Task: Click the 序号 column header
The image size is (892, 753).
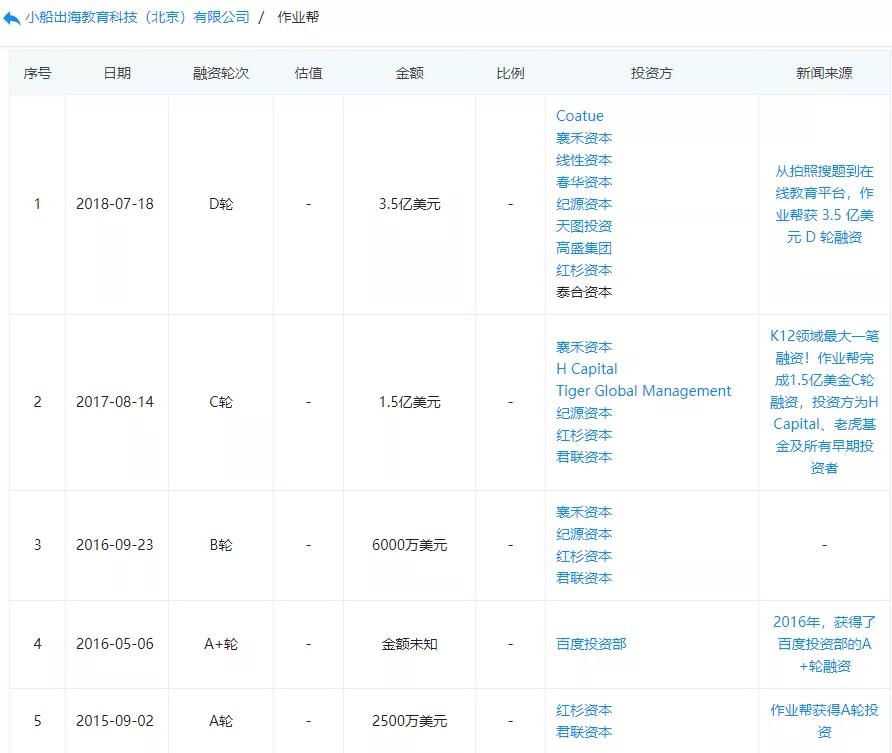Action: [38, 73]
